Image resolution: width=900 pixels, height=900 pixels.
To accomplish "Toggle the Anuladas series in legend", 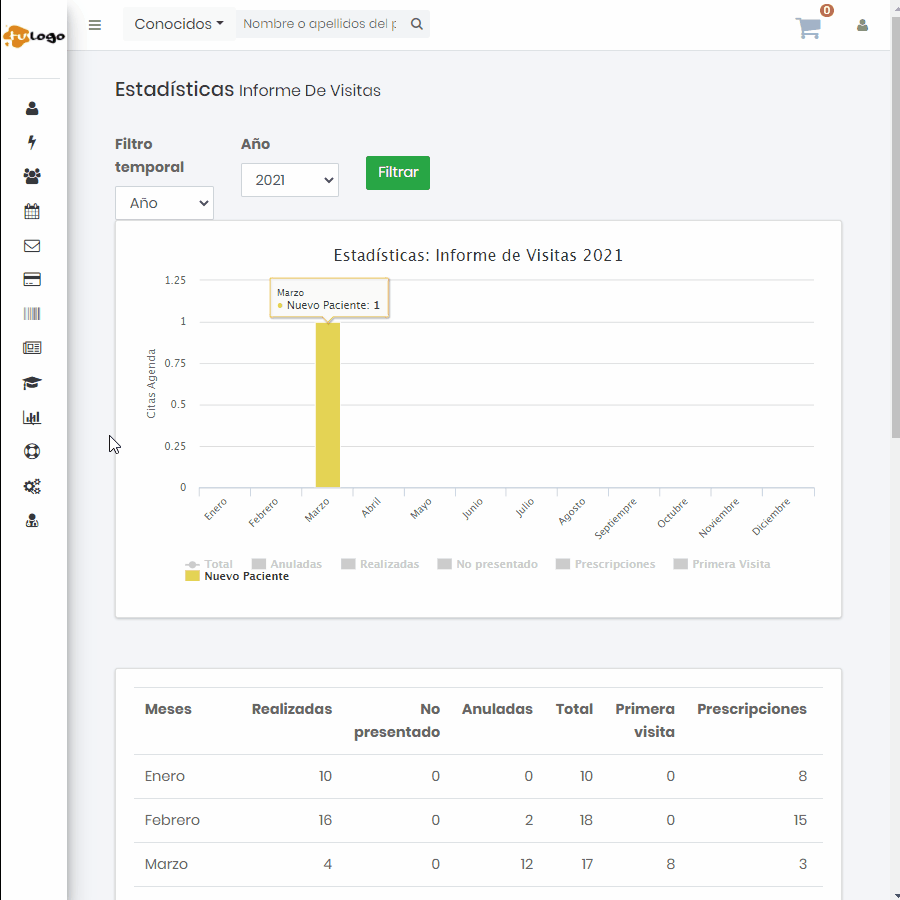I will point(287,564).
